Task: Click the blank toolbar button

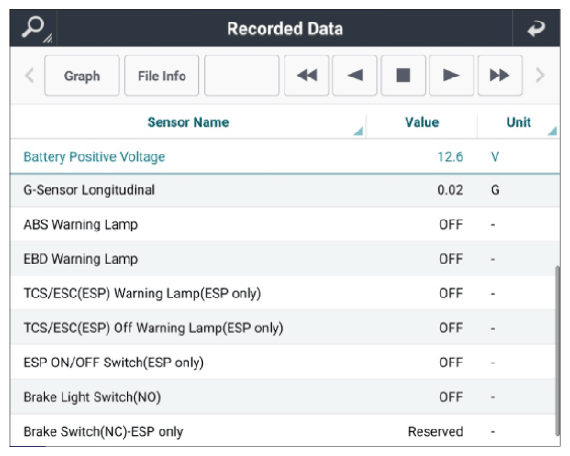Action: click(242, 76)
